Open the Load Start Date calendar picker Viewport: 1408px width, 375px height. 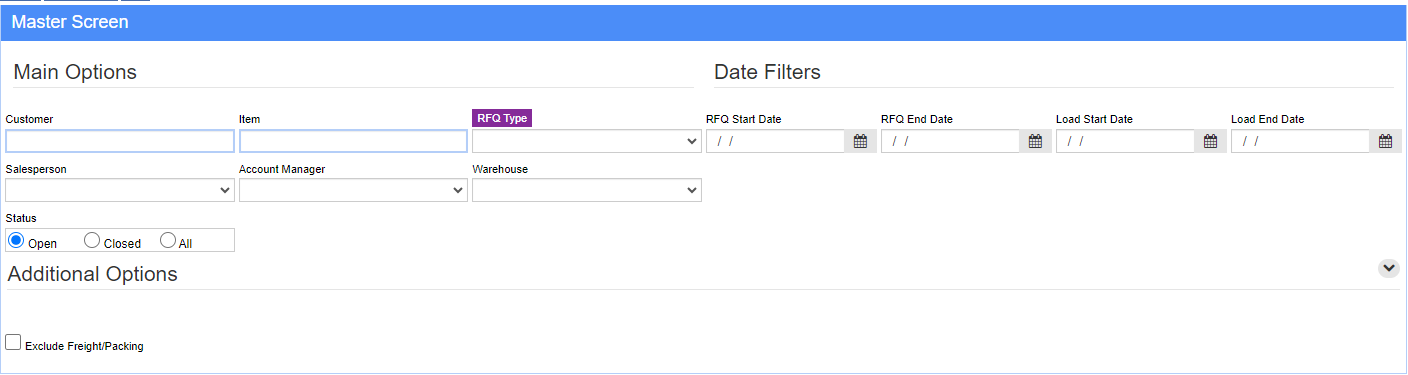click(x=1210, y=141)
